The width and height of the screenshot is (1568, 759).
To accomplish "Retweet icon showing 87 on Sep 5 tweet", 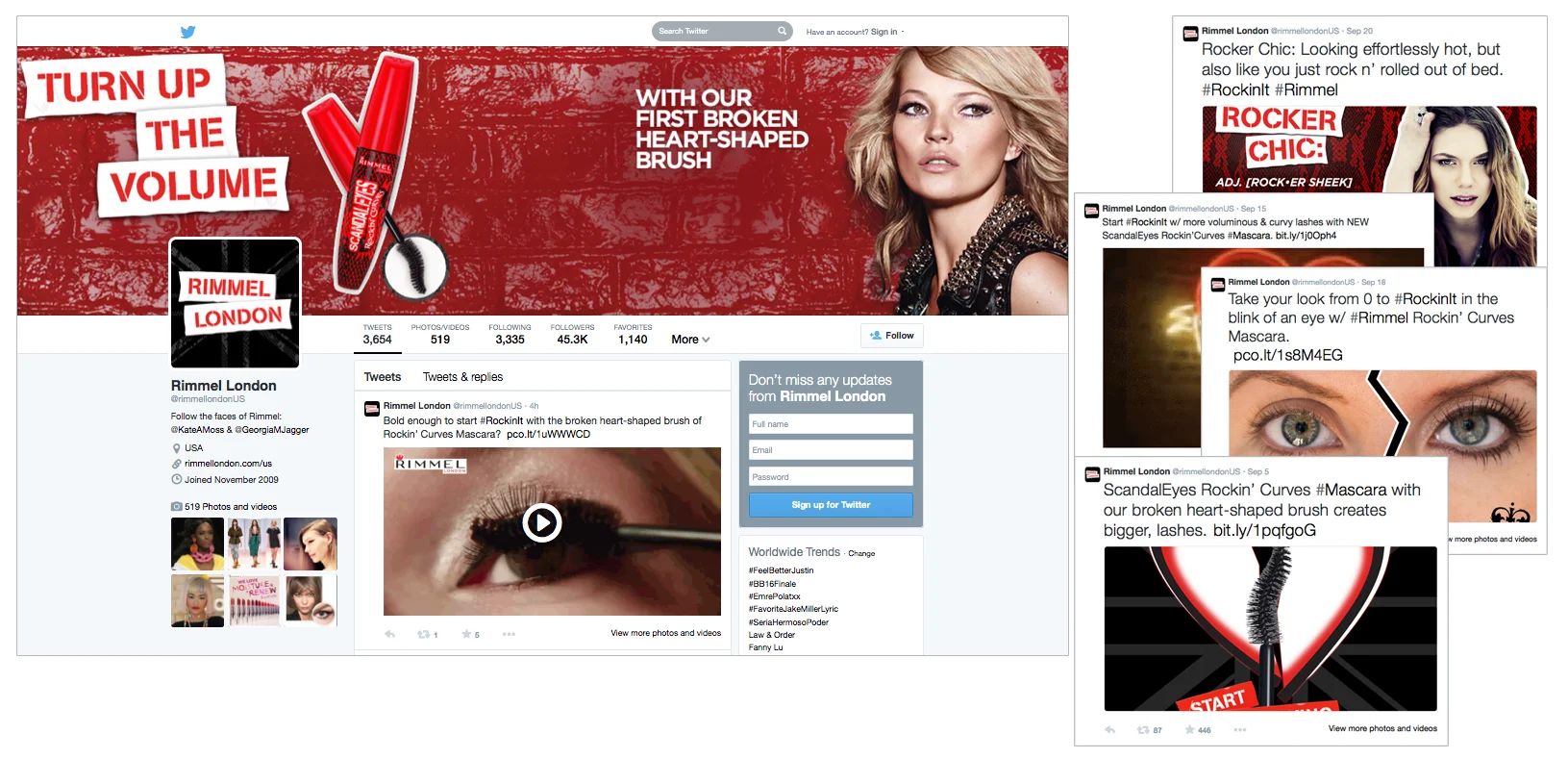I will click(1143, 730).
